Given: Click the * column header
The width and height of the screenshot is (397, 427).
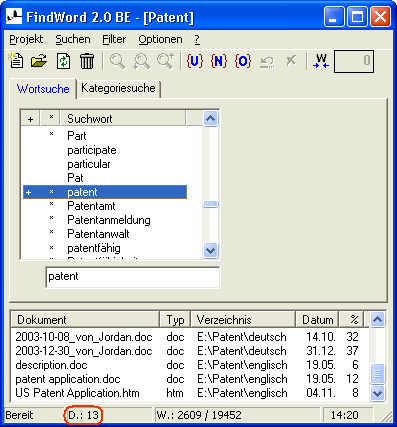Looking at the screenshot, I should pos(51,119).
